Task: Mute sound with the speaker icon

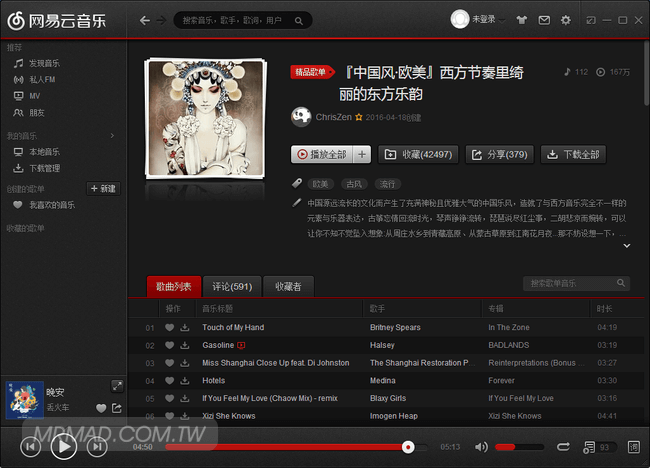Action: [x=481, y=446]
